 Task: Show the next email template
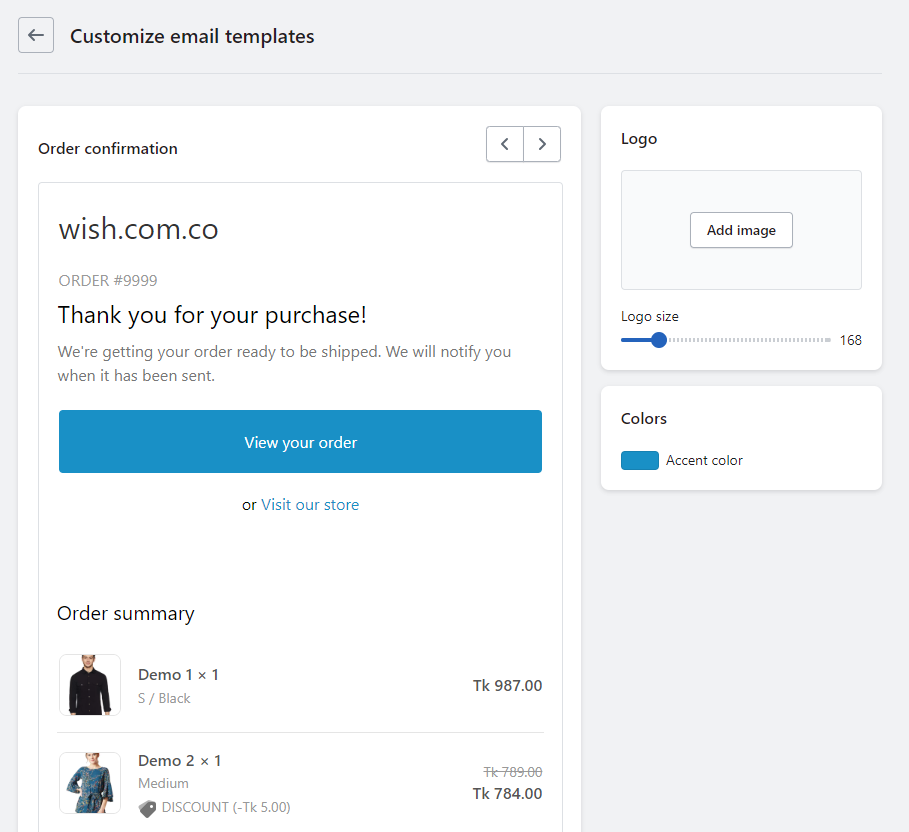[x=542, y=144]
